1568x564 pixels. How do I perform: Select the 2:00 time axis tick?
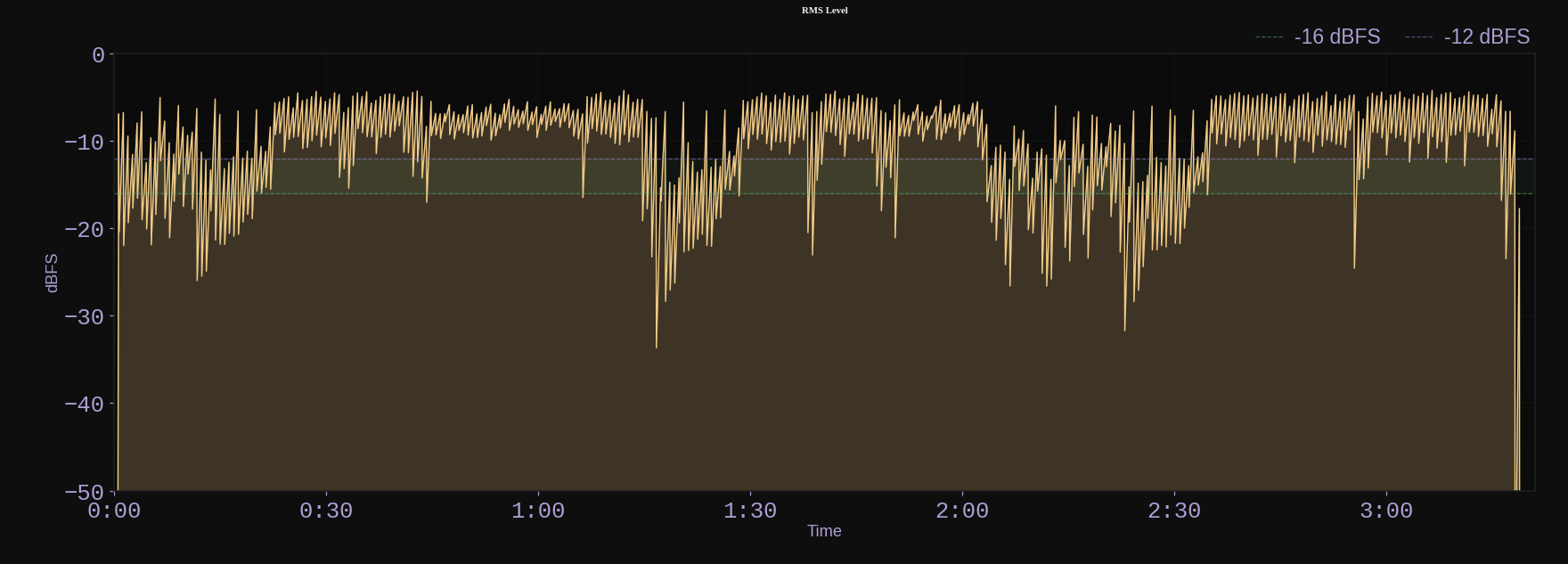point(962,511)
